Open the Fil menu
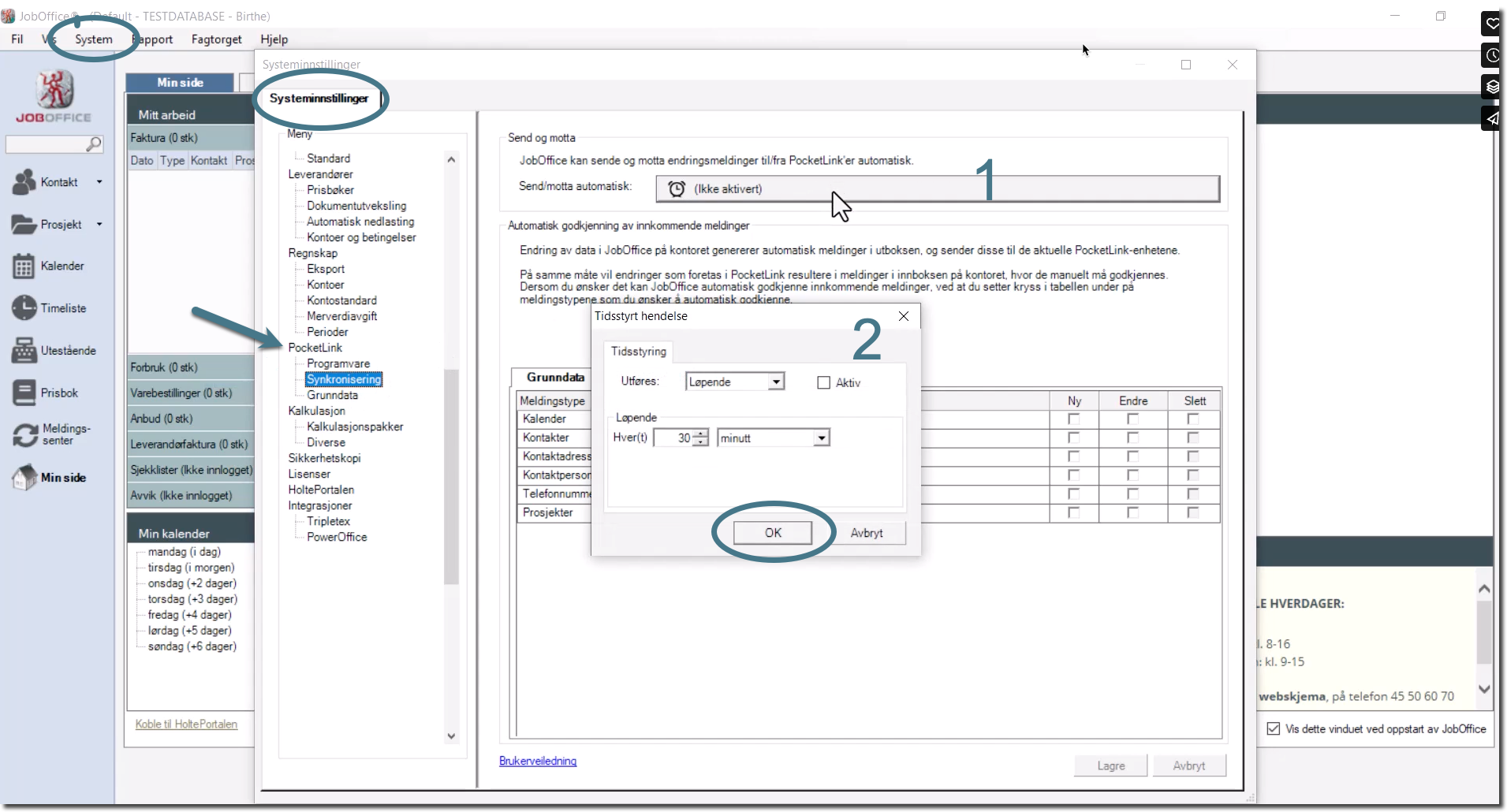This screenshot has width=1507, height=812. click(17, 39)
